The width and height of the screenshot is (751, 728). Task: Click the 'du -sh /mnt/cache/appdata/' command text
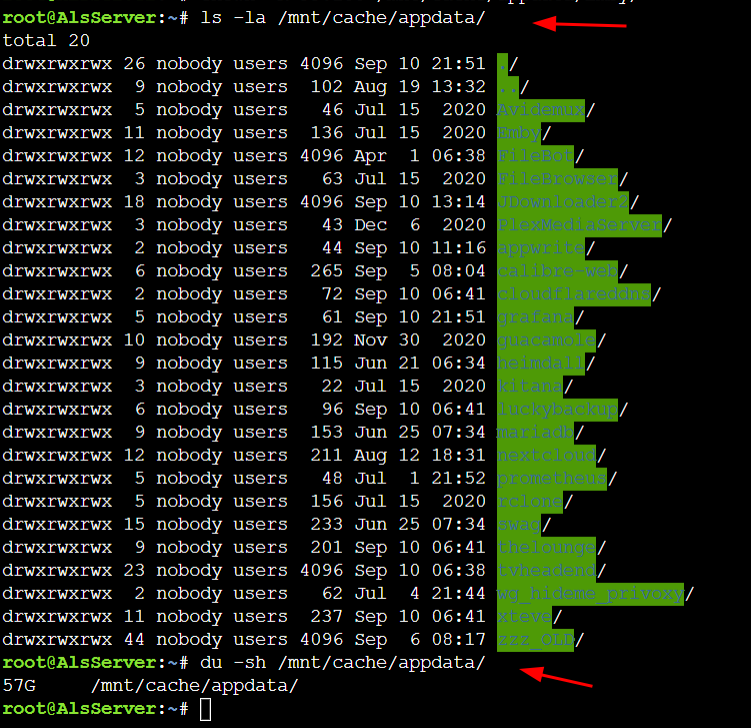[x=343, y=663]
